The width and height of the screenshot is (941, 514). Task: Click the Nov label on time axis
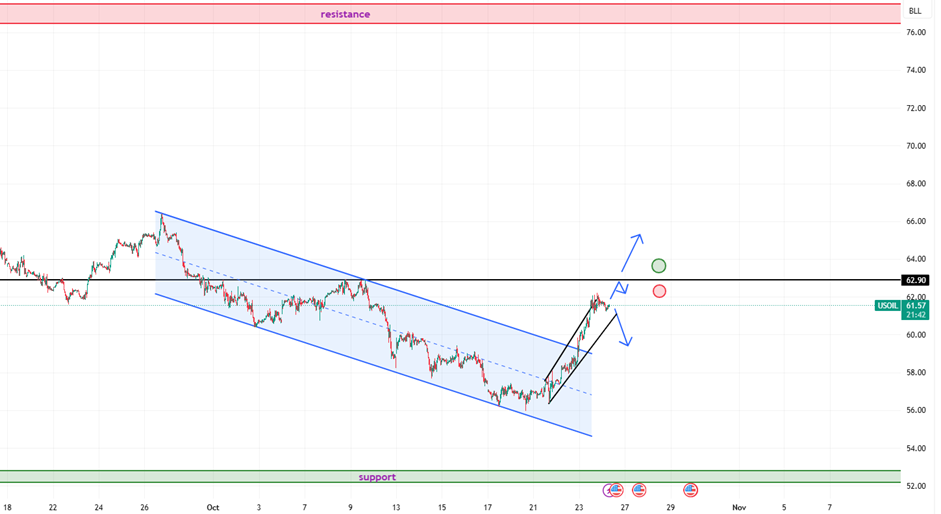point(738,507)
